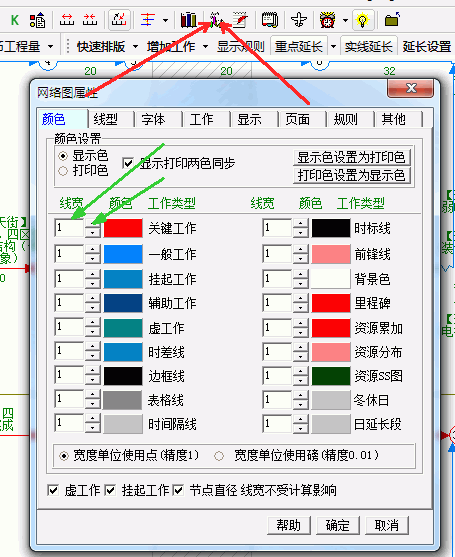Click the alarm clock toolbar icon
Viewport: 455px width, 557px height.
coord(327,20)
